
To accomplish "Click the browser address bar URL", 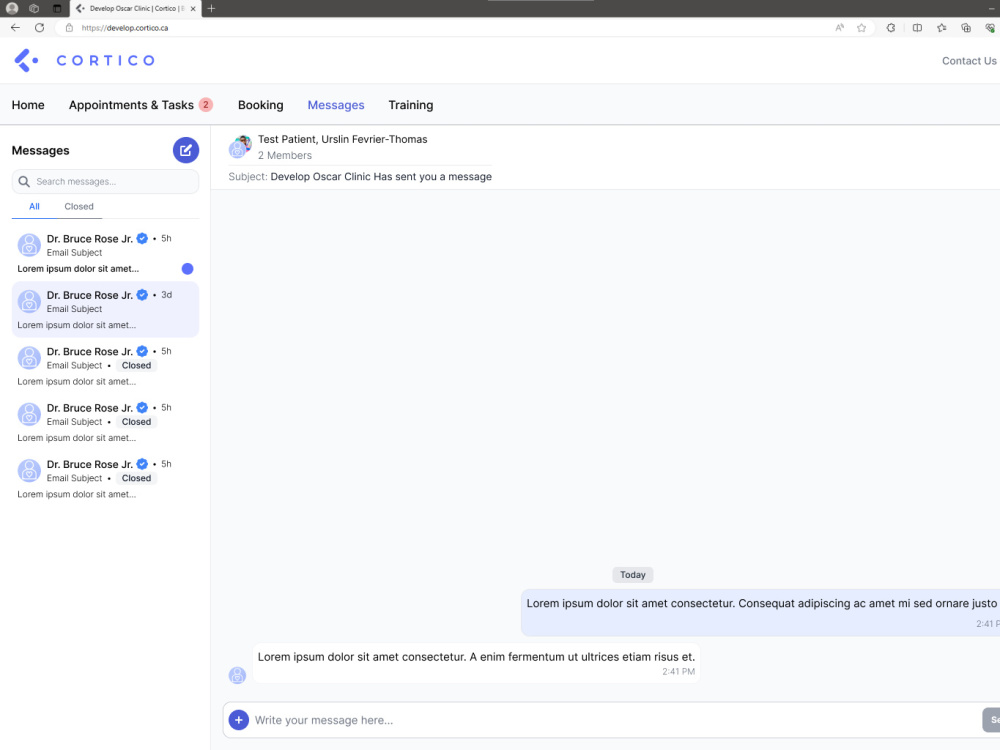I will point(125,27).
